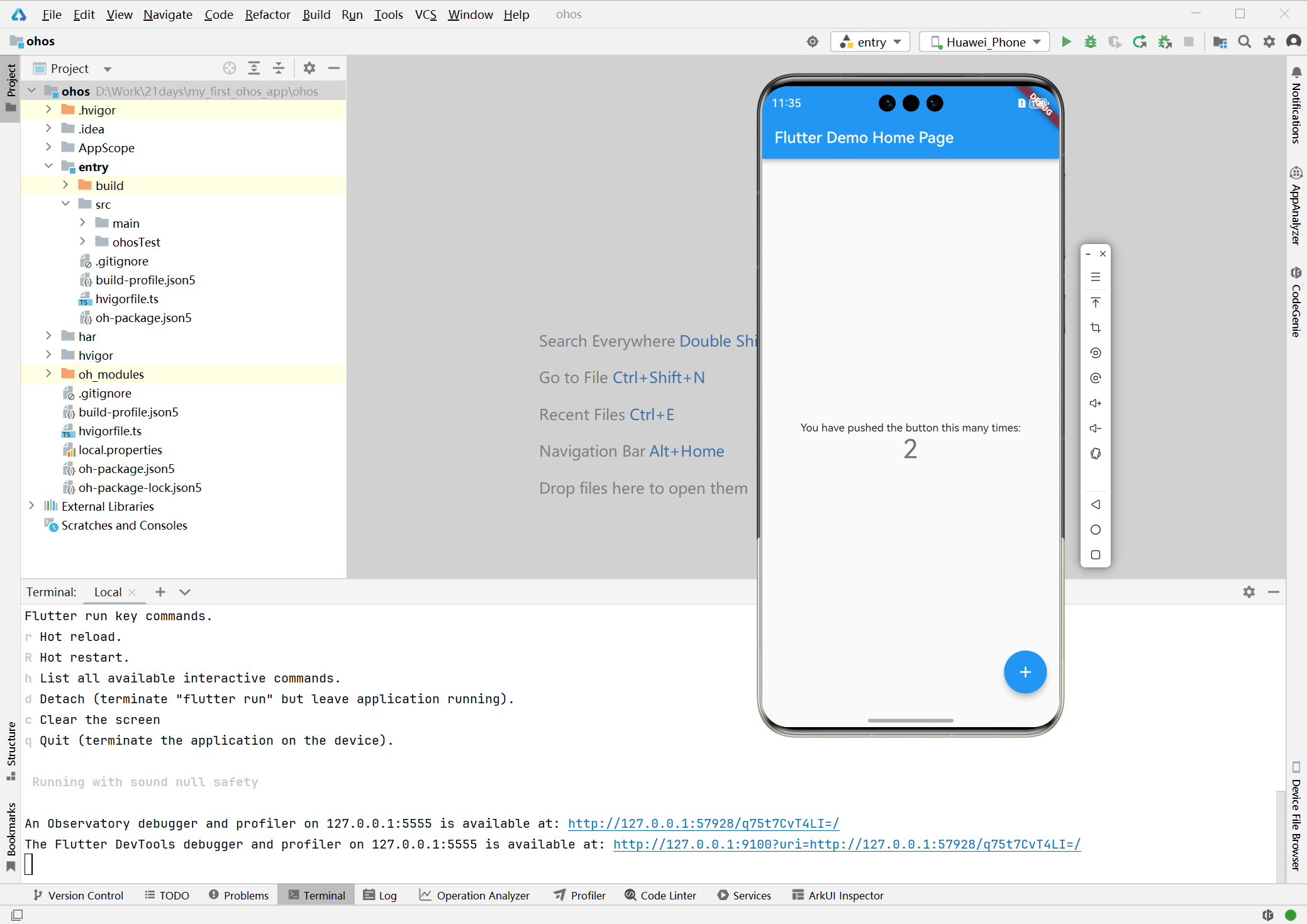The image size is (1307, 924).
Task: Open the run configuration dropdown showing entry
Action: point(870,42)
